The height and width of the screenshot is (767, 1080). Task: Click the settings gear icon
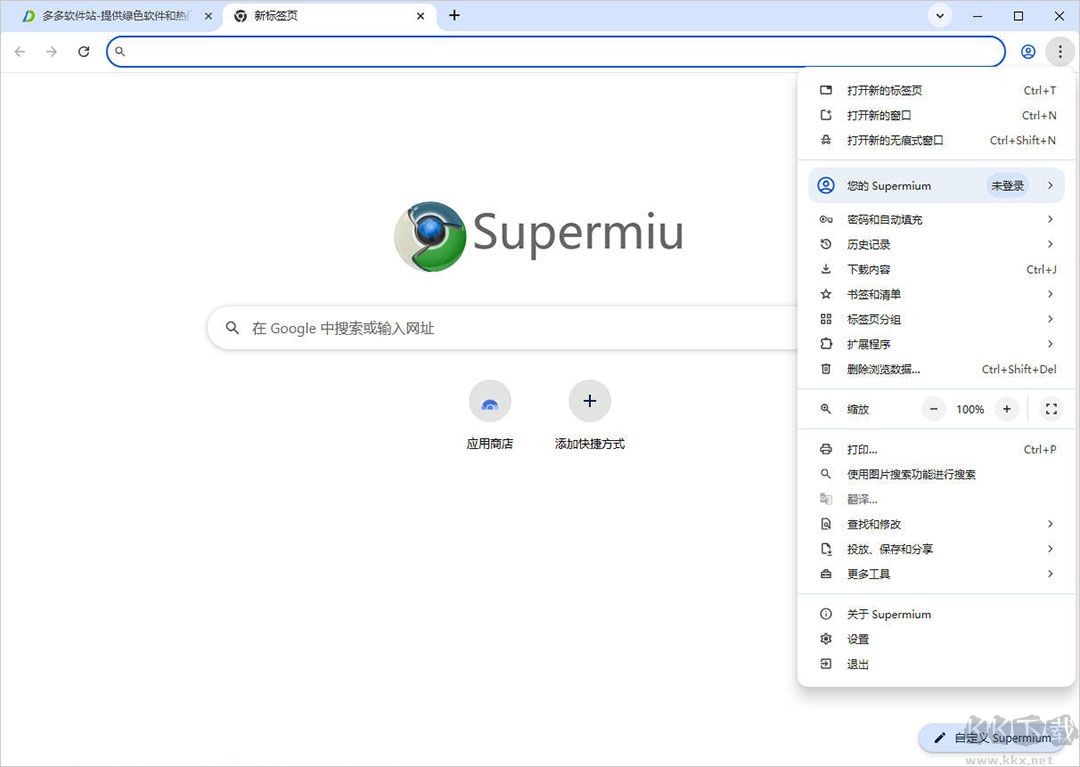(x=826, y=639)
